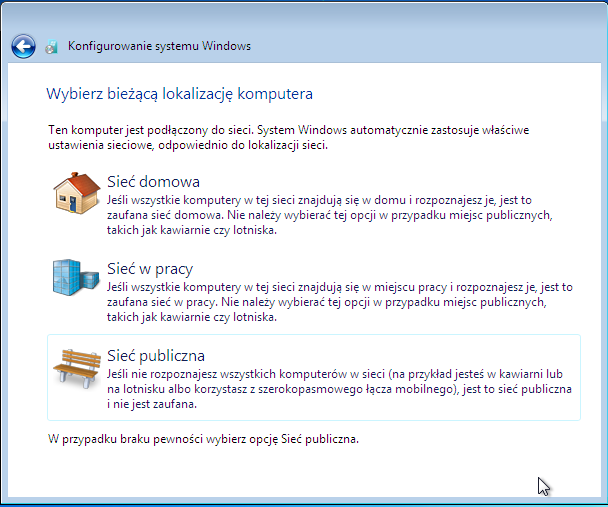
Task: Click the Windows setup icon beside the title
Action: click(52, 47)
